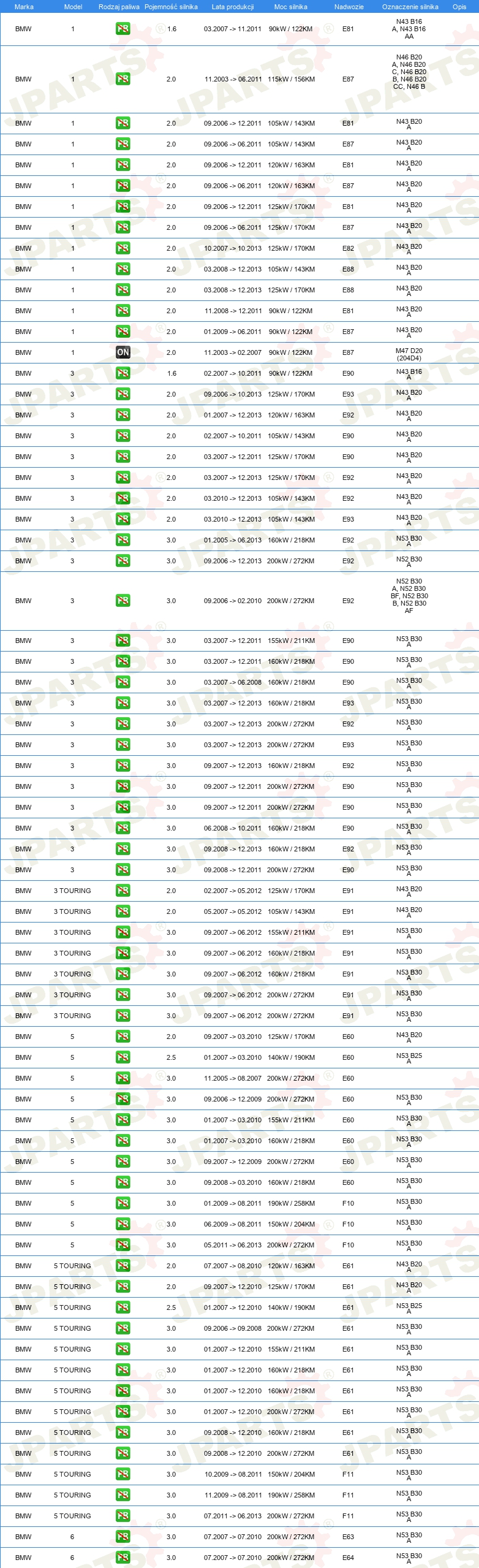Click the petrol icon in the F10 190kW row
Image resolution: width=479 pixels, height=1568 pixels.
[x=123, y=1203]
